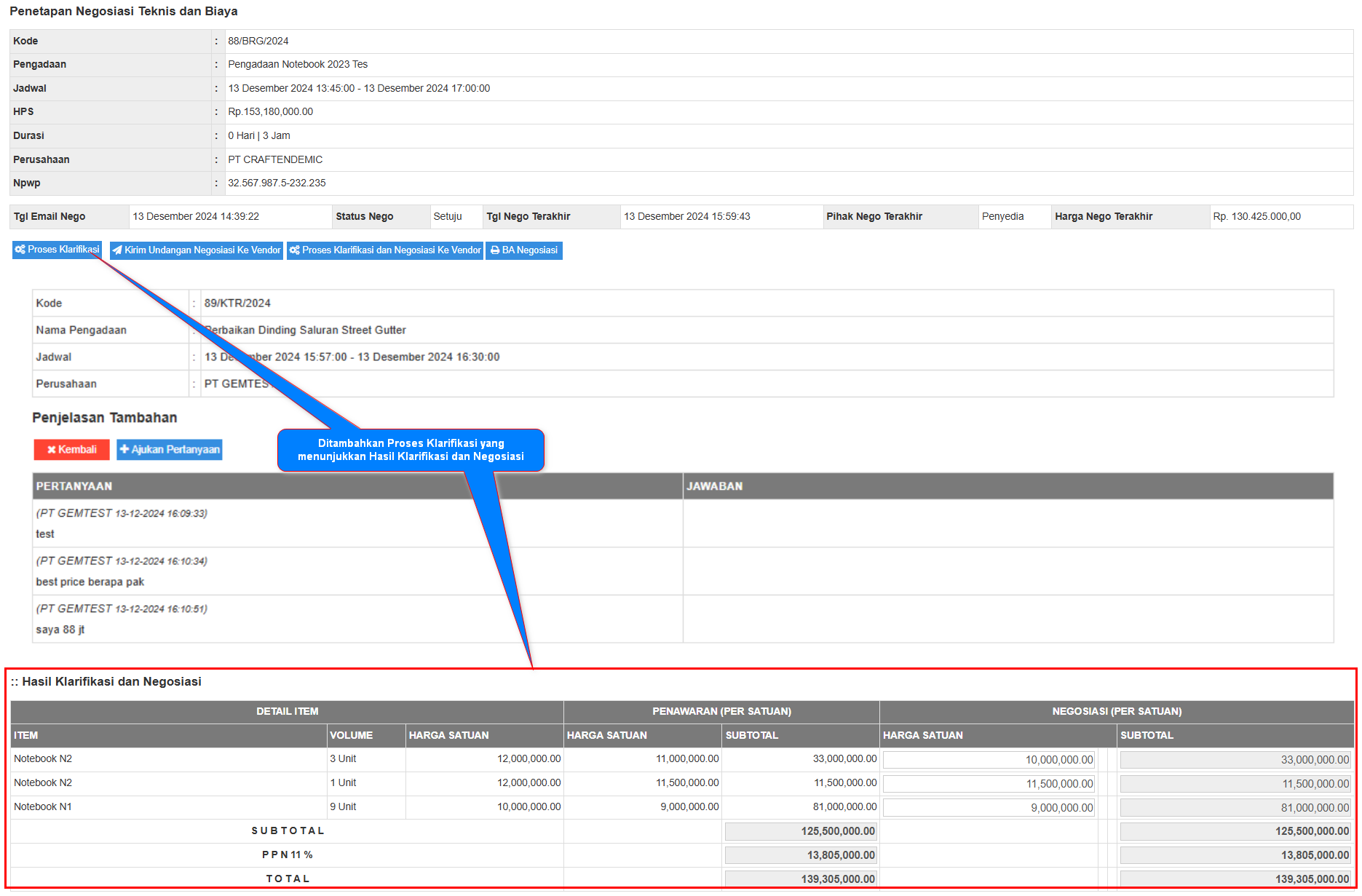This screenshot has width=1362, height=896.
Task: Click negotiation subtotal field showing 33,000,000.00
Action: point(1235,760)
